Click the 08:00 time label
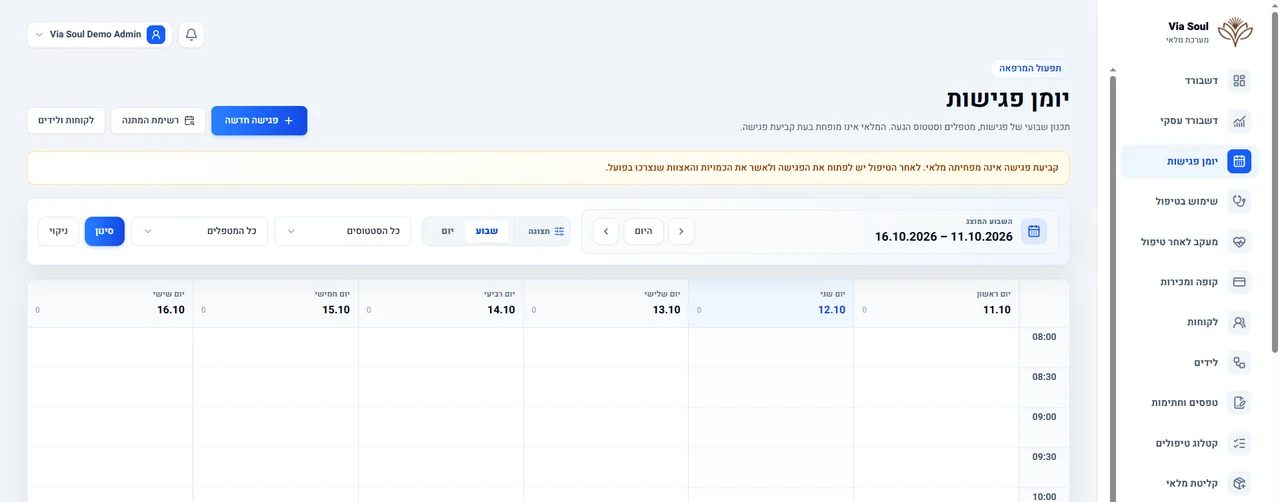Viewport: 1280px width, 502px height. pos(1044,337)
